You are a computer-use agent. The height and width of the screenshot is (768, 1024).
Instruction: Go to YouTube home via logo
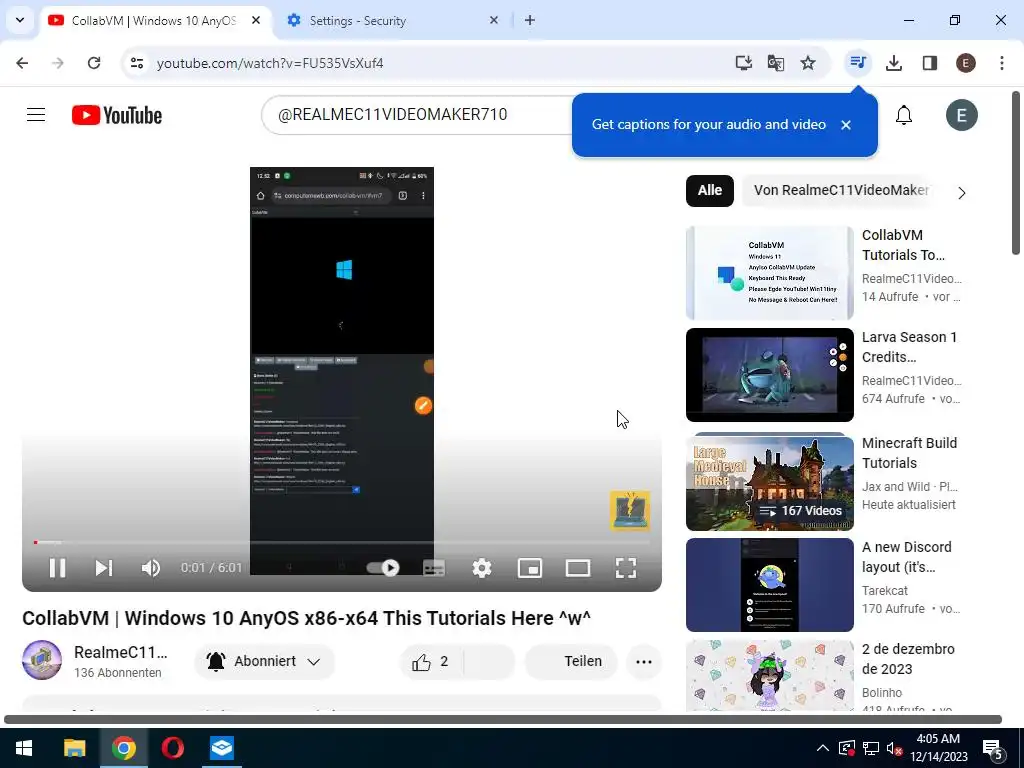click(x=117, y=115)
